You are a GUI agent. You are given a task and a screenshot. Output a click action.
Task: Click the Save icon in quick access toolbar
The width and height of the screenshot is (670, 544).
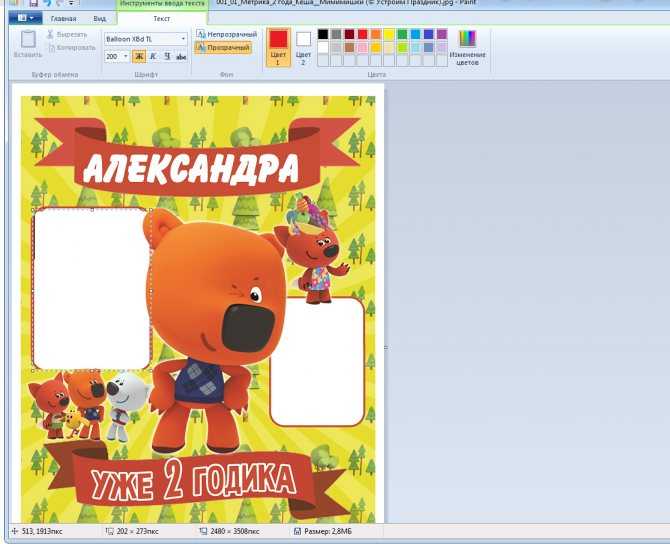pyautogui.click(x=33, y=3)
